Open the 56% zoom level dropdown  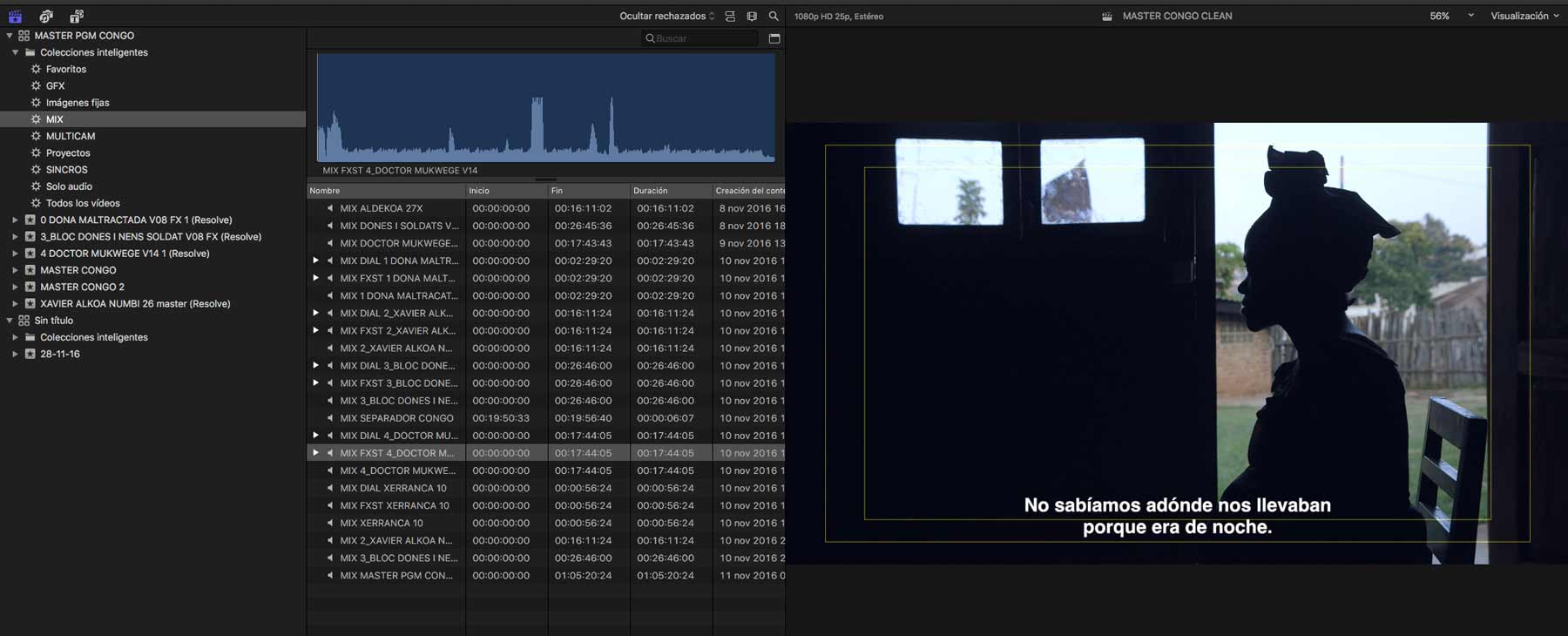[1451, 16]
